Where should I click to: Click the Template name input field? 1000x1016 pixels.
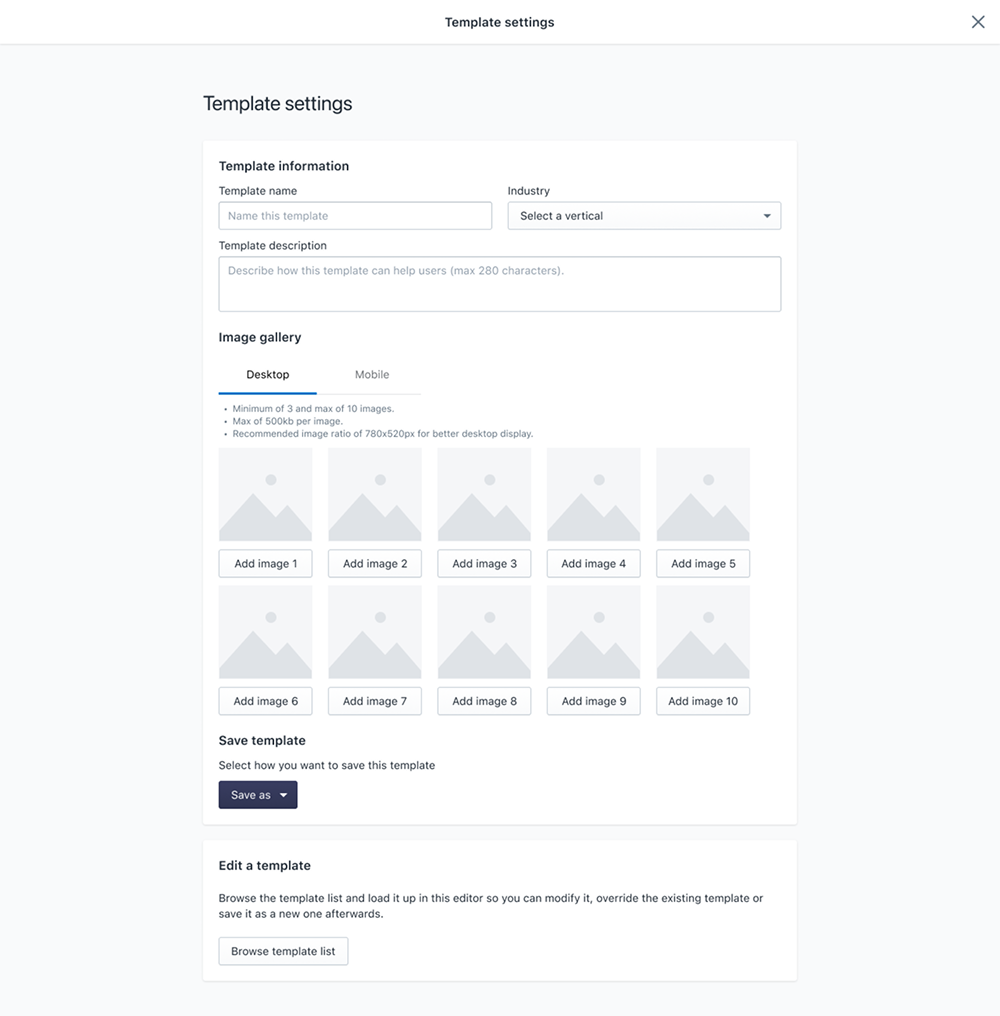tap(355, 215)
